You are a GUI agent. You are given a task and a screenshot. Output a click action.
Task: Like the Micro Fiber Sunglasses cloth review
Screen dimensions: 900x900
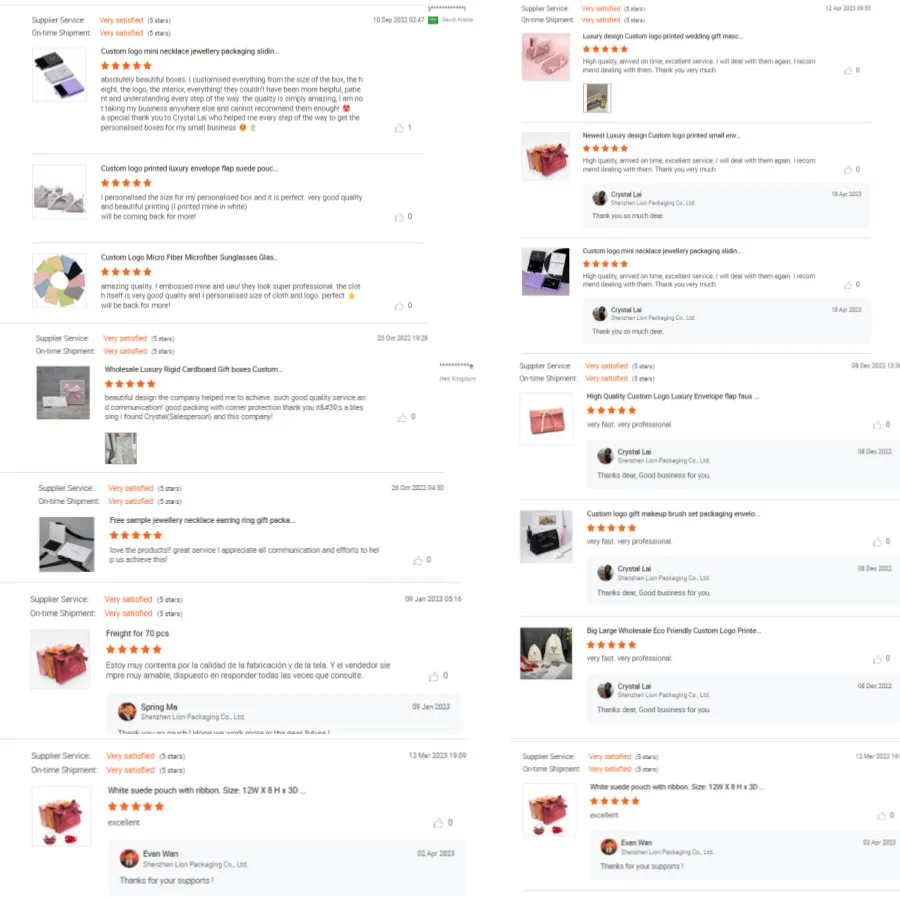pos(399,306)
